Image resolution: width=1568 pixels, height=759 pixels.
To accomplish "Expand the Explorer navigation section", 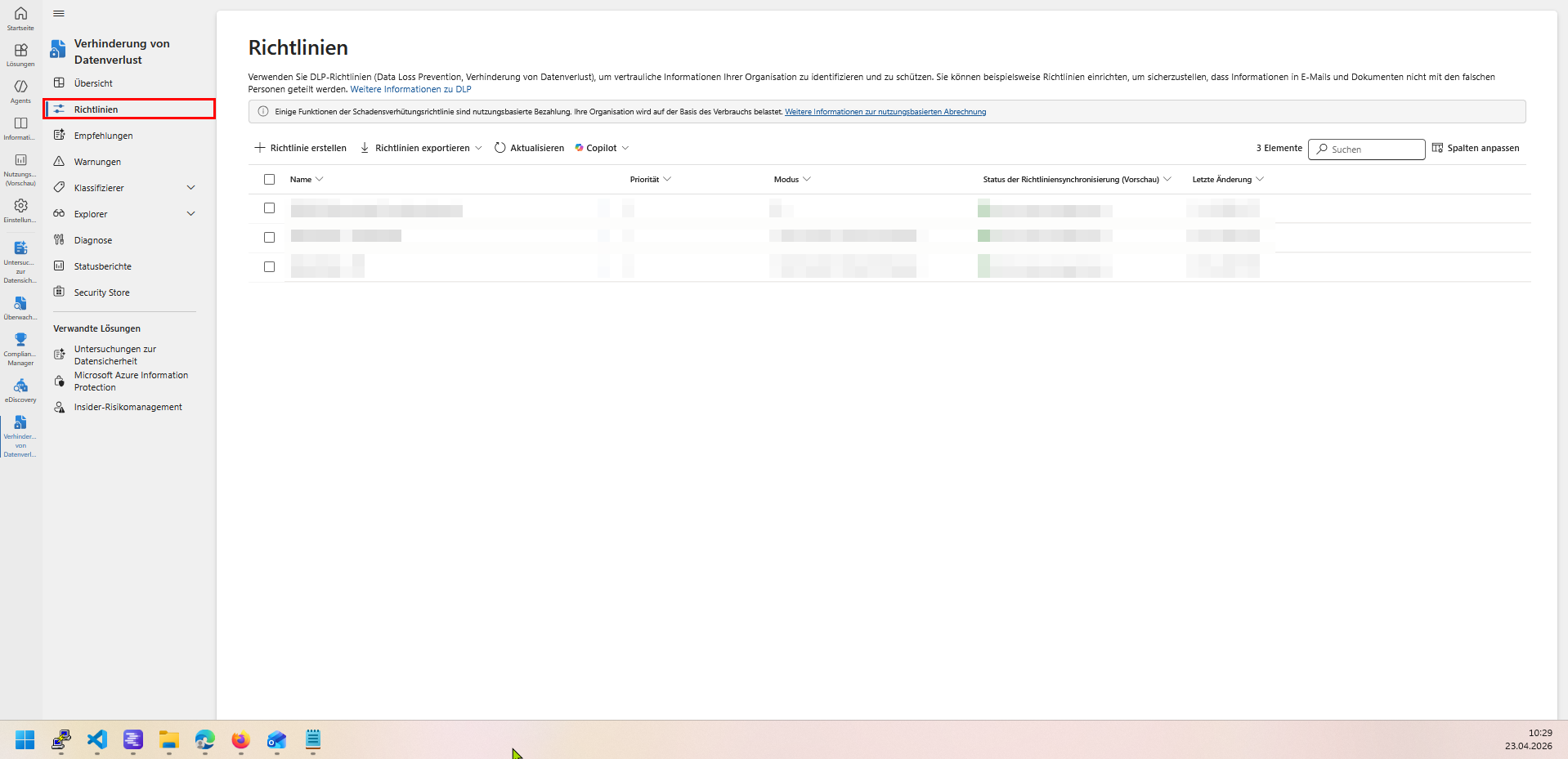I will pos(190,214).
